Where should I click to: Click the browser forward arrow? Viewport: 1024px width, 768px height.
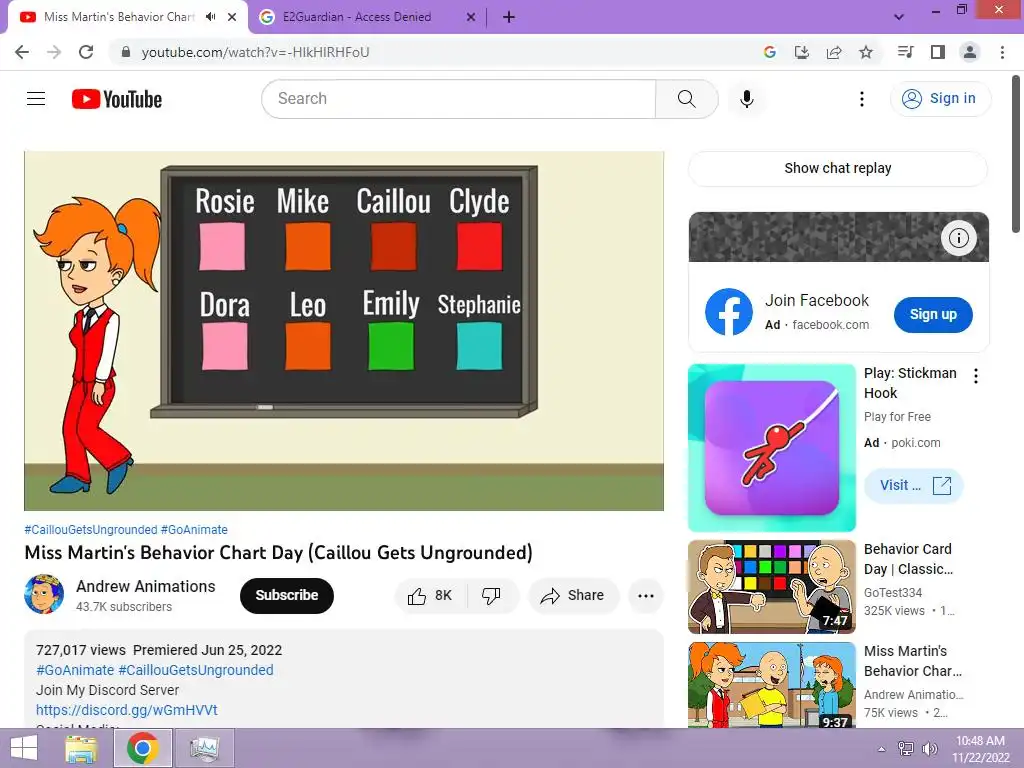[x=54, y=52]
